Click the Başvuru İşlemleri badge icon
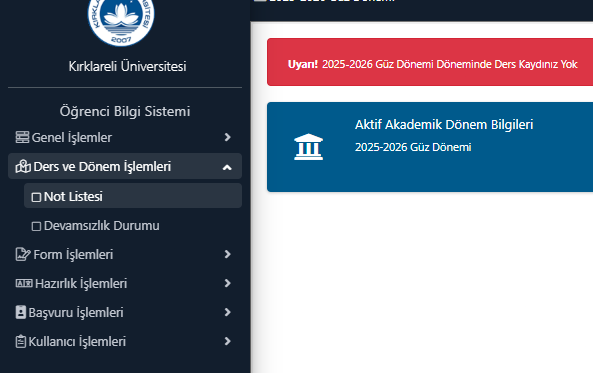This screenshot has height=373, width=593. click(20, 312)
